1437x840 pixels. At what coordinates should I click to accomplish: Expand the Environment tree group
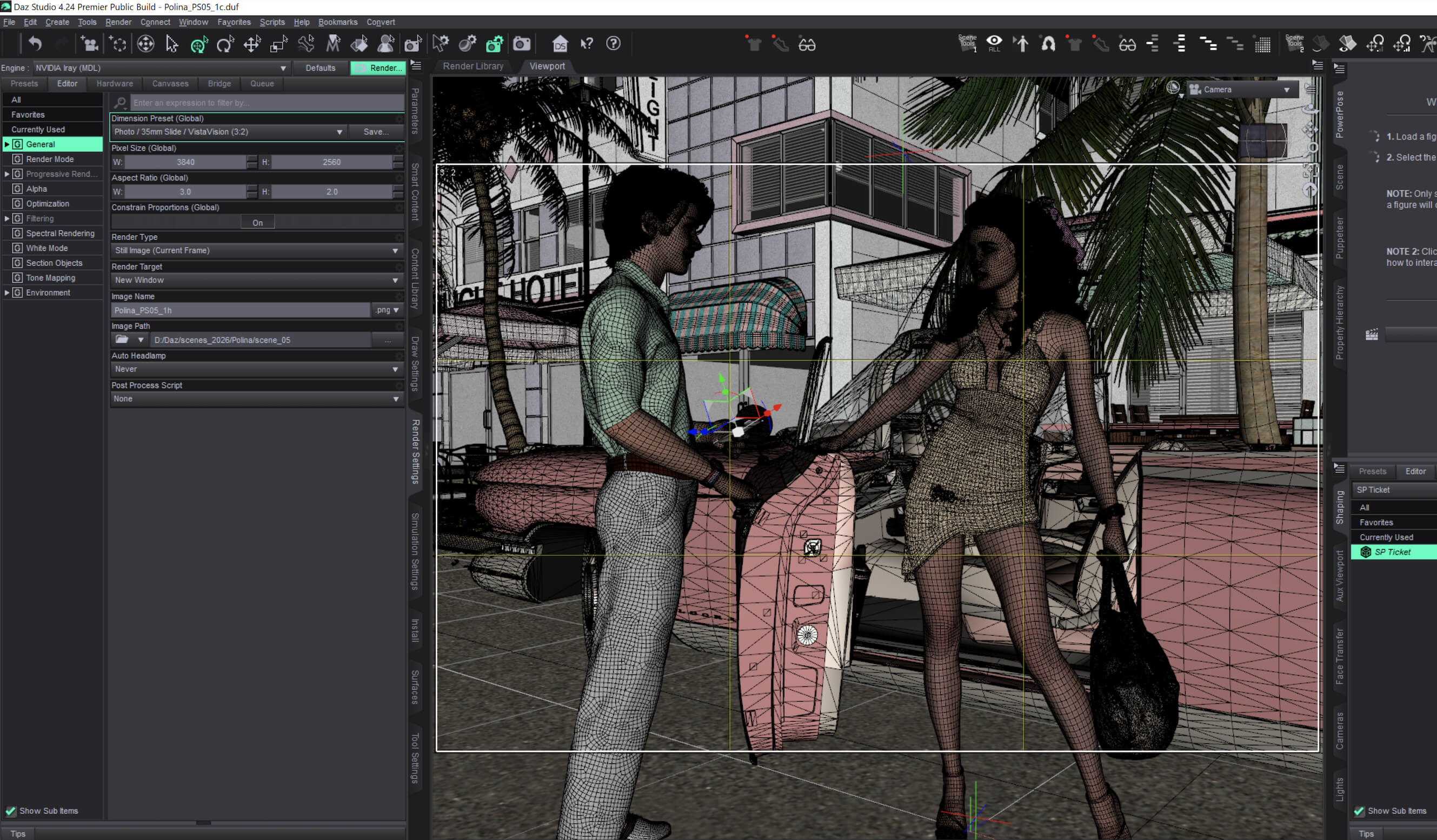[x=7, y=292]
